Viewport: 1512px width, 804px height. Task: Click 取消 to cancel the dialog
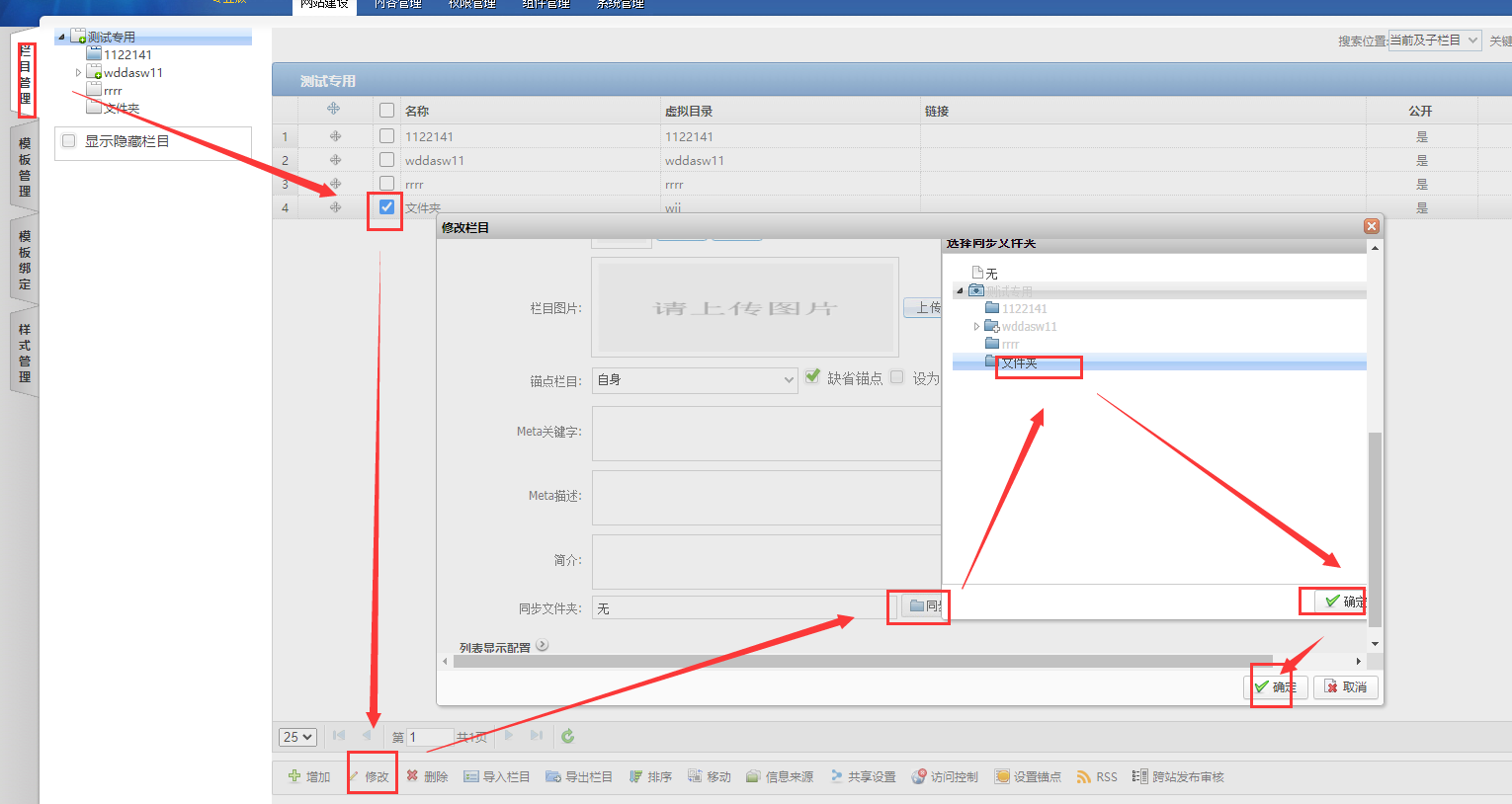[1345, 686]
